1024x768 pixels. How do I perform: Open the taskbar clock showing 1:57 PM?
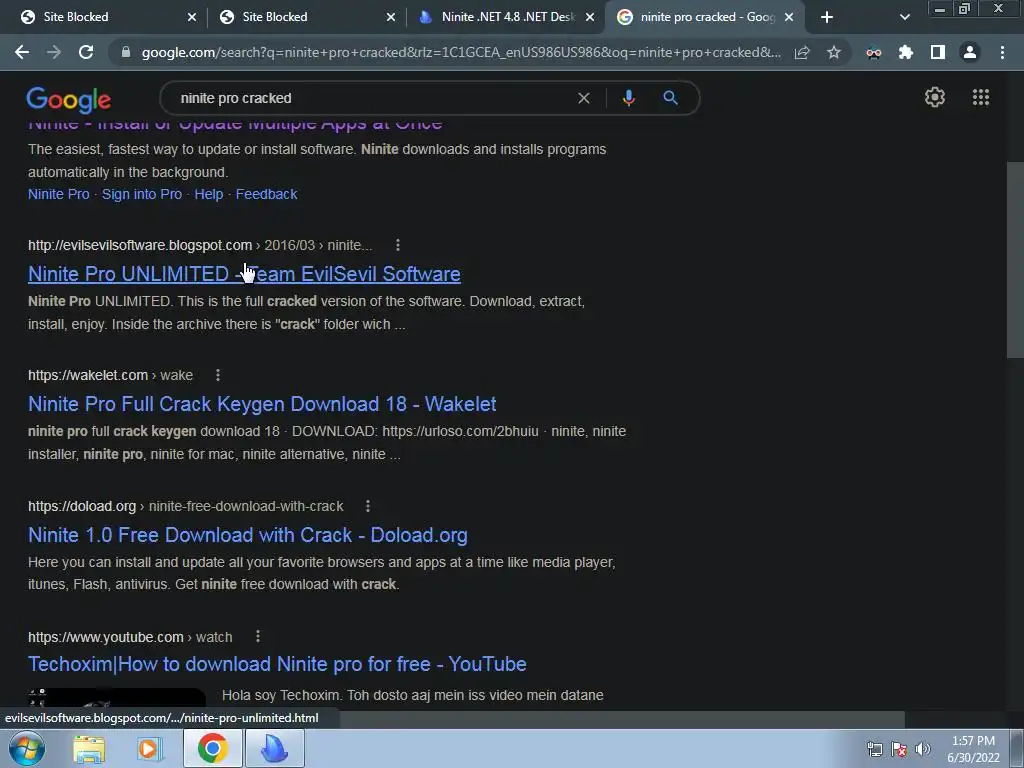(973, 749)
